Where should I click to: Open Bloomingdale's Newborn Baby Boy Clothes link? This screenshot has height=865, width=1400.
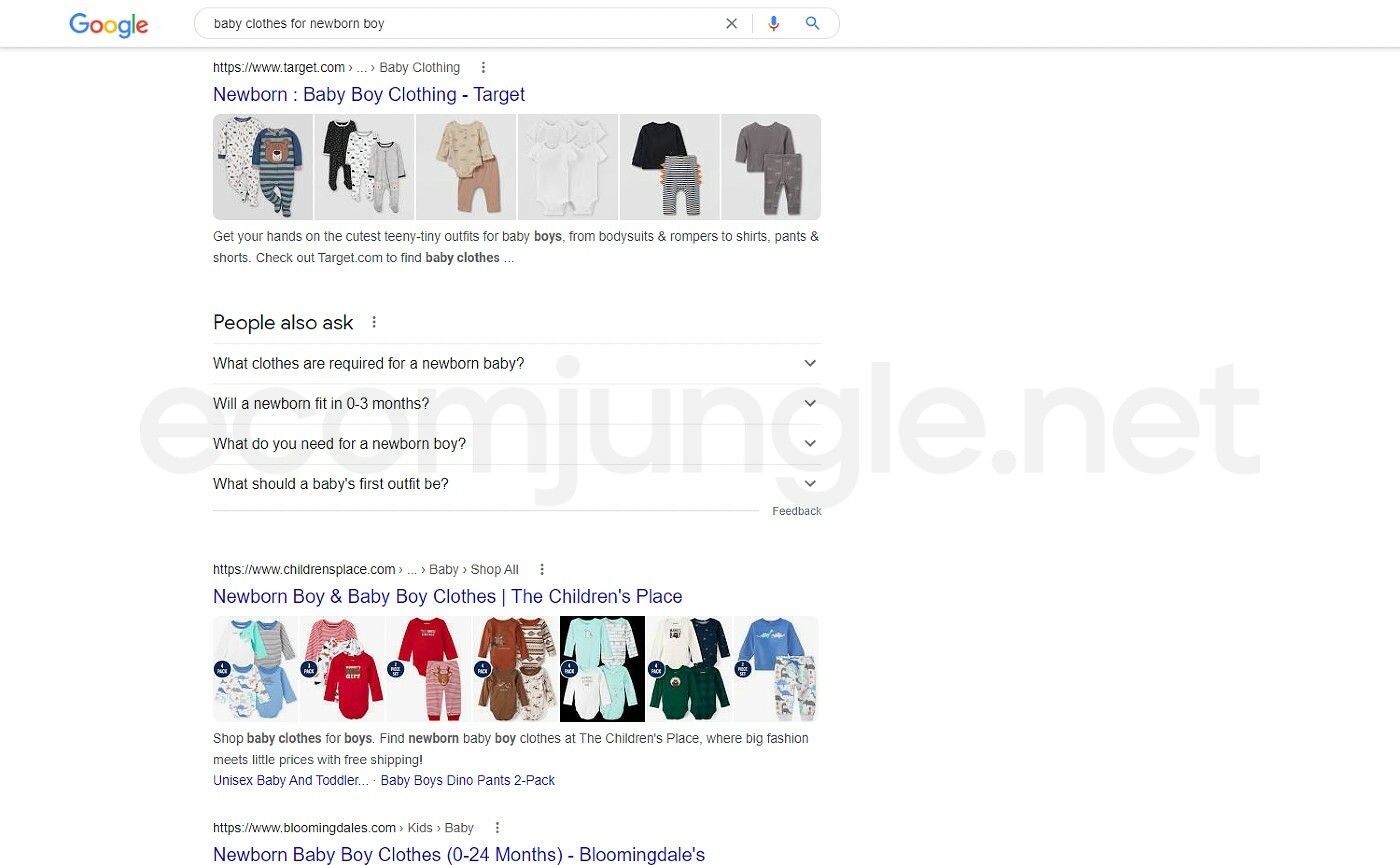458,854
